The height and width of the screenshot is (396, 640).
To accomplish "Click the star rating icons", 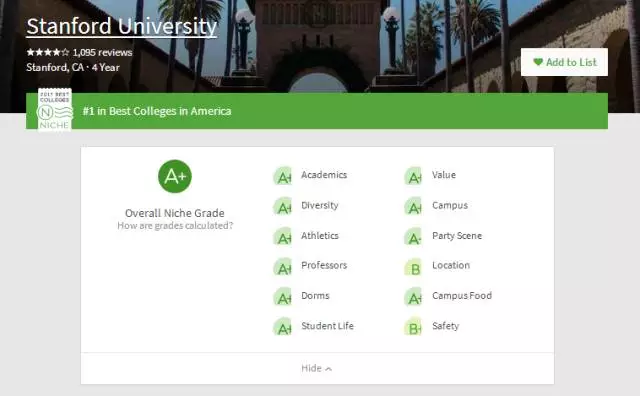I will (x=48, y=52).
